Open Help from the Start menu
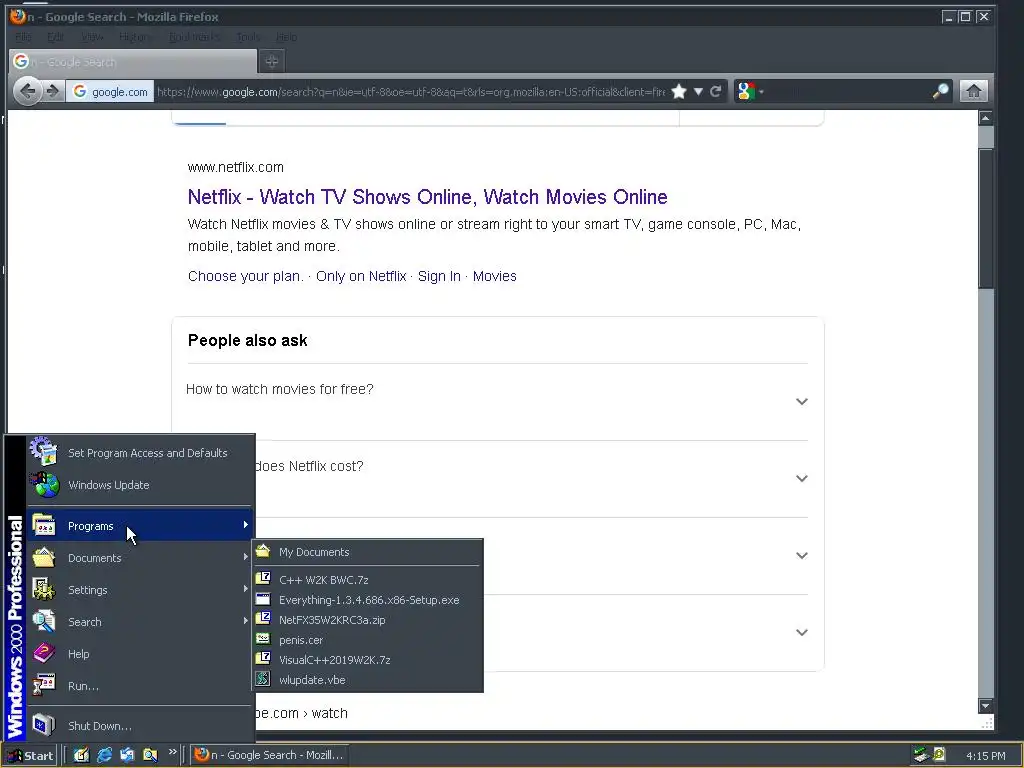Screen dimensions: 1024x768 tap(140, 654)
